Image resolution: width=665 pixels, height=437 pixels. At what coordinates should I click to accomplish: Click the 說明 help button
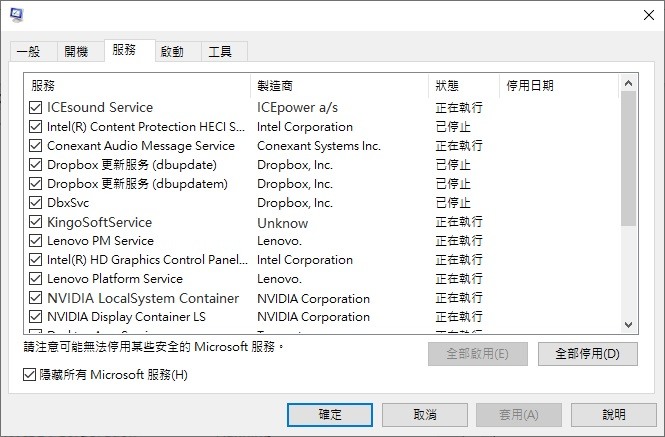click(x=614, y=414)
